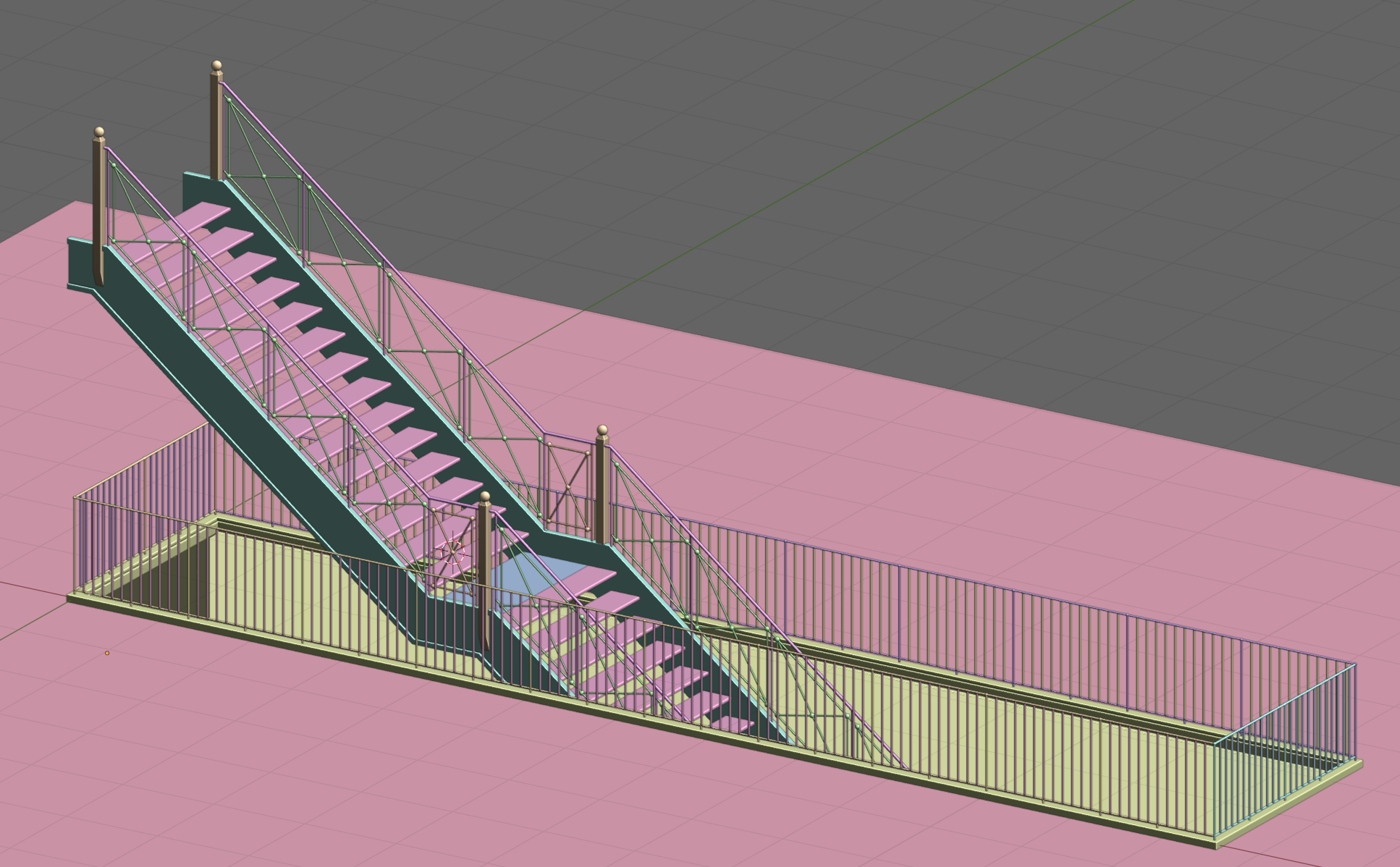
Task: Click the red-white 3D cursor
Action: click(453, 554)
